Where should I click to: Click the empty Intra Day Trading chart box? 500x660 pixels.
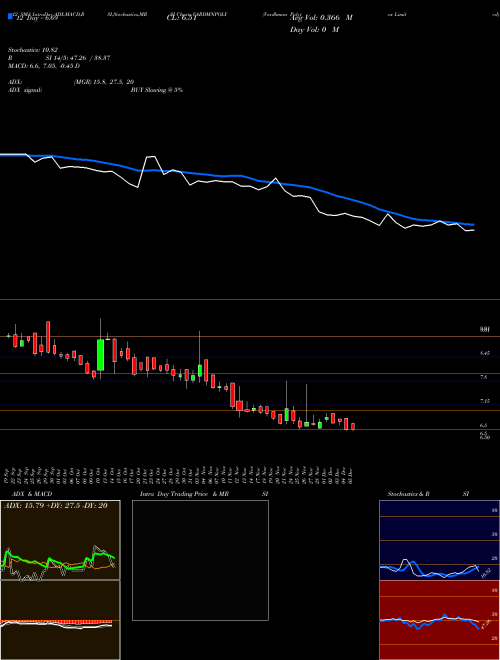tap(200, 560)
